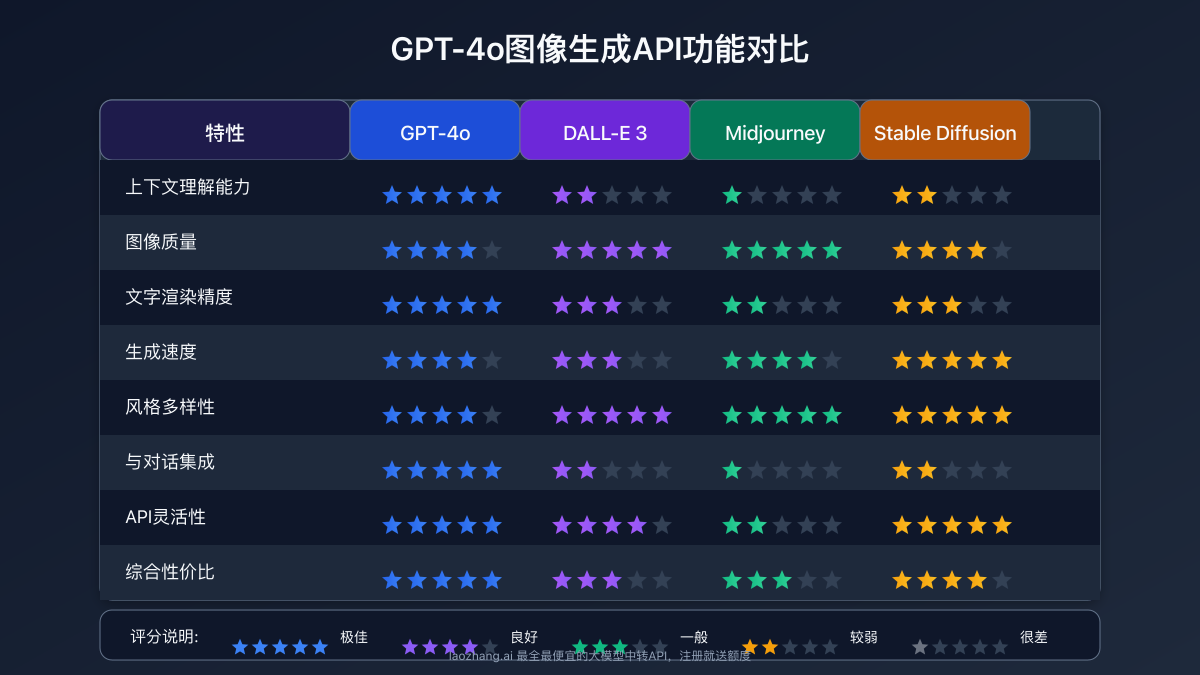
Task: Pick DALL-E 3 stars in 综合性价比 row
Action: [x=612, y=580]
